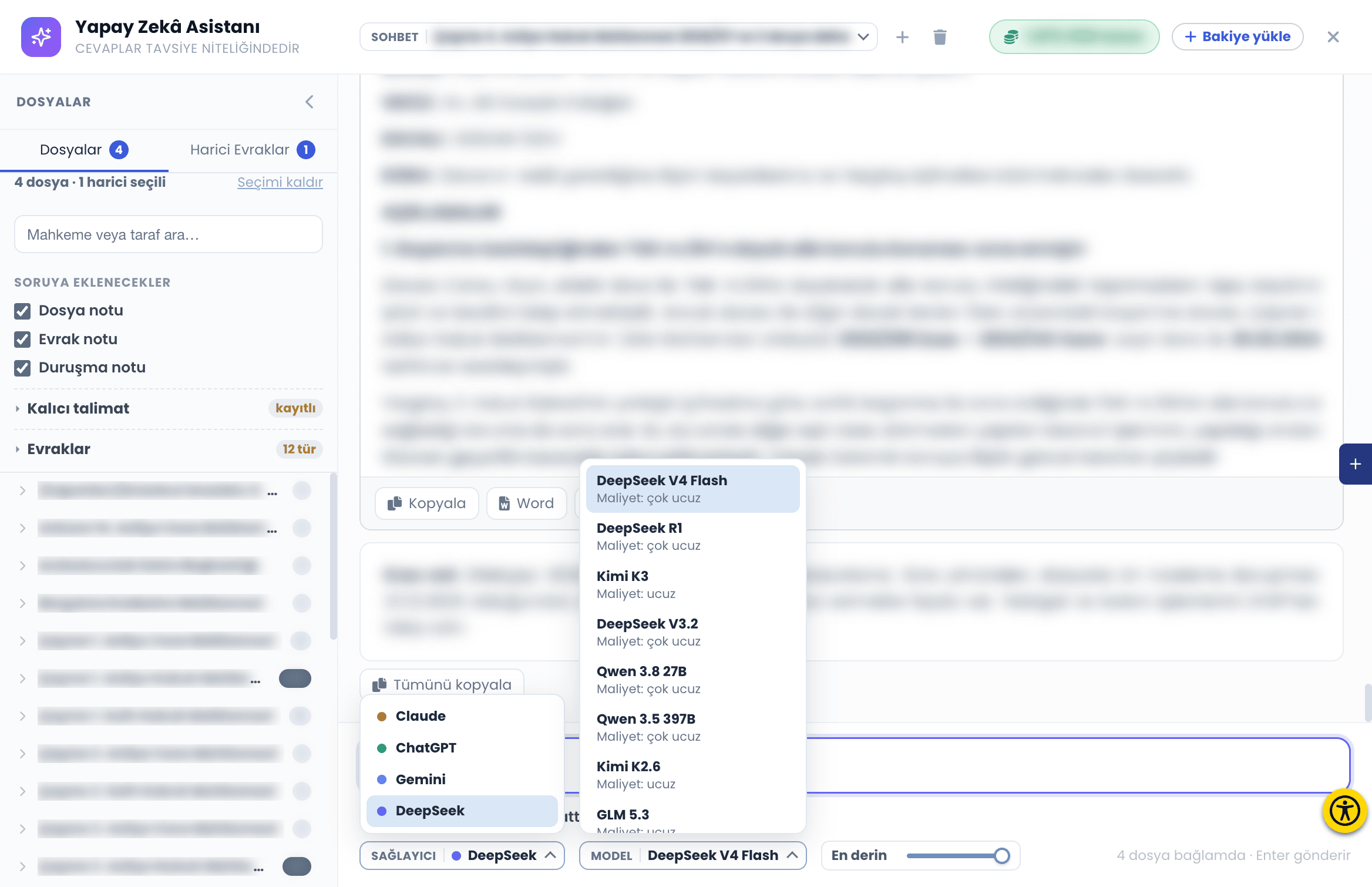Toggle the Duruşma notu checkbox

click(22, 368)
